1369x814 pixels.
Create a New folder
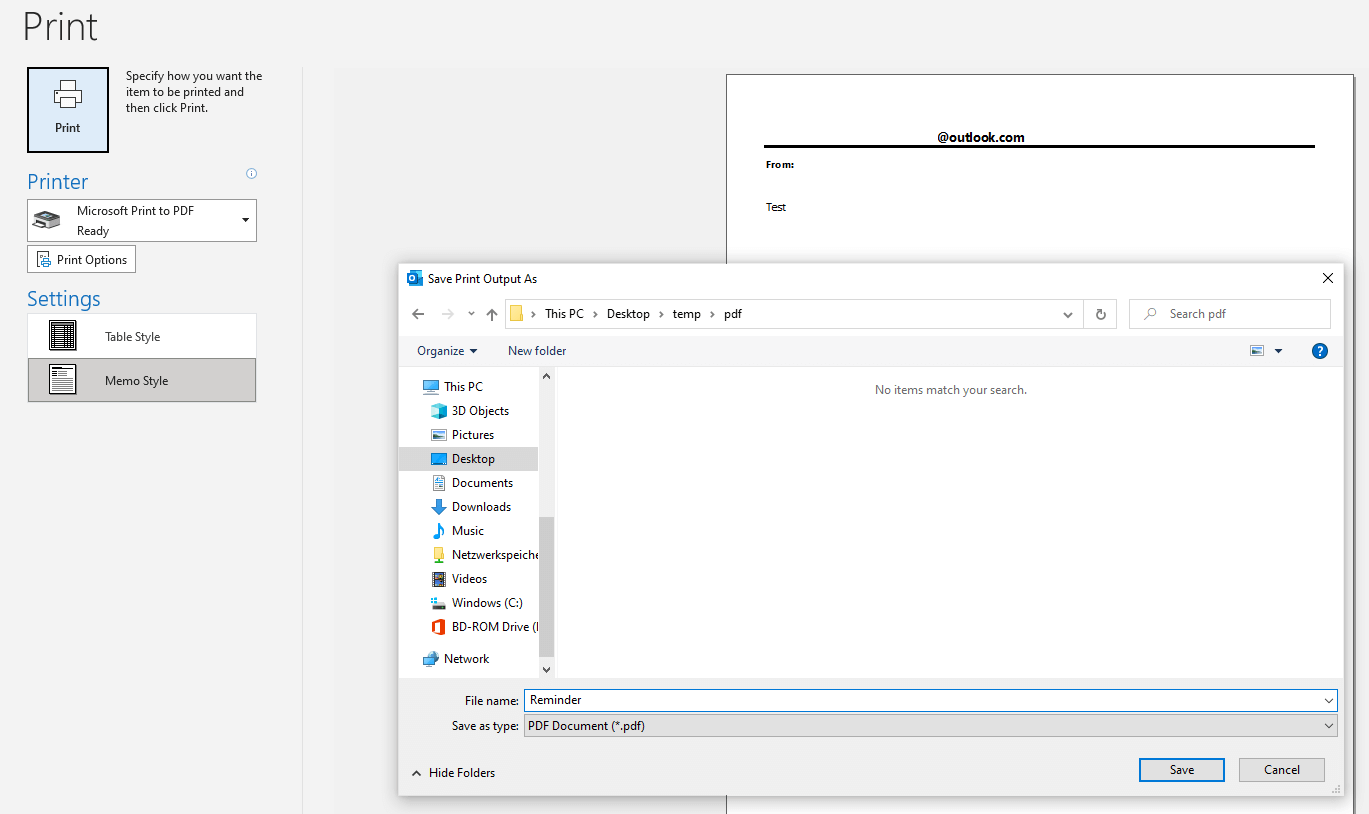(536, 350)
